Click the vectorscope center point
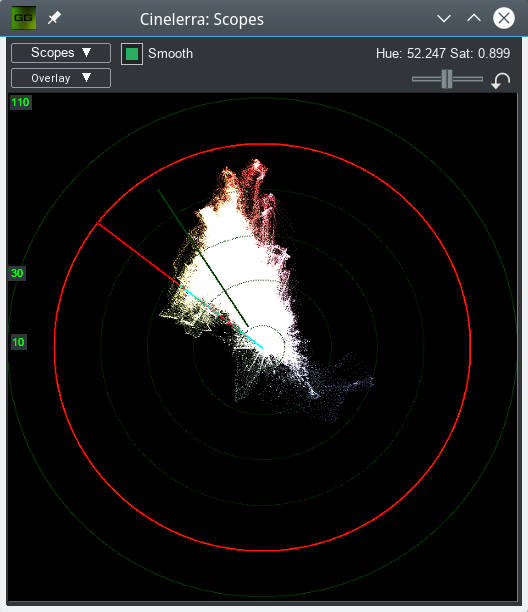Screen dimensions: 528x612 click(263, 347)
